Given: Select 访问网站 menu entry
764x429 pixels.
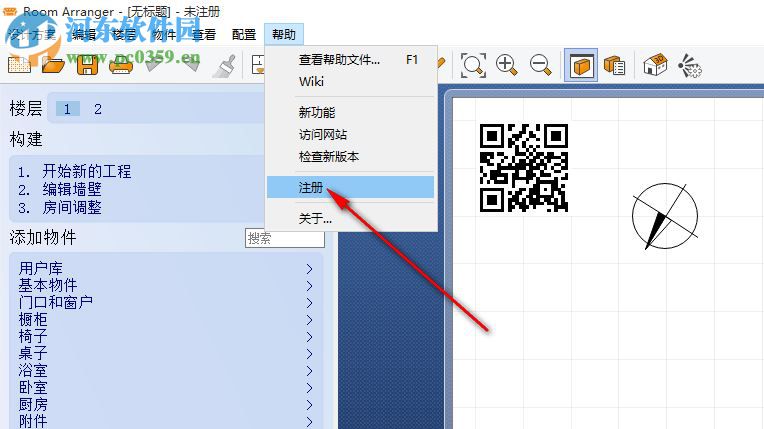Looking at the screenshot, I should 351,135.
